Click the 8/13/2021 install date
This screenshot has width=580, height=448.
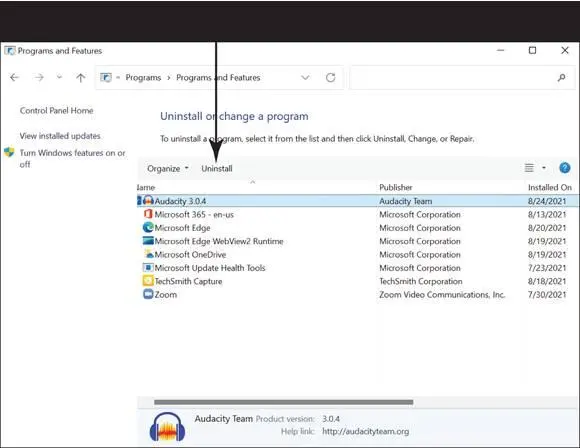point(547,215)
